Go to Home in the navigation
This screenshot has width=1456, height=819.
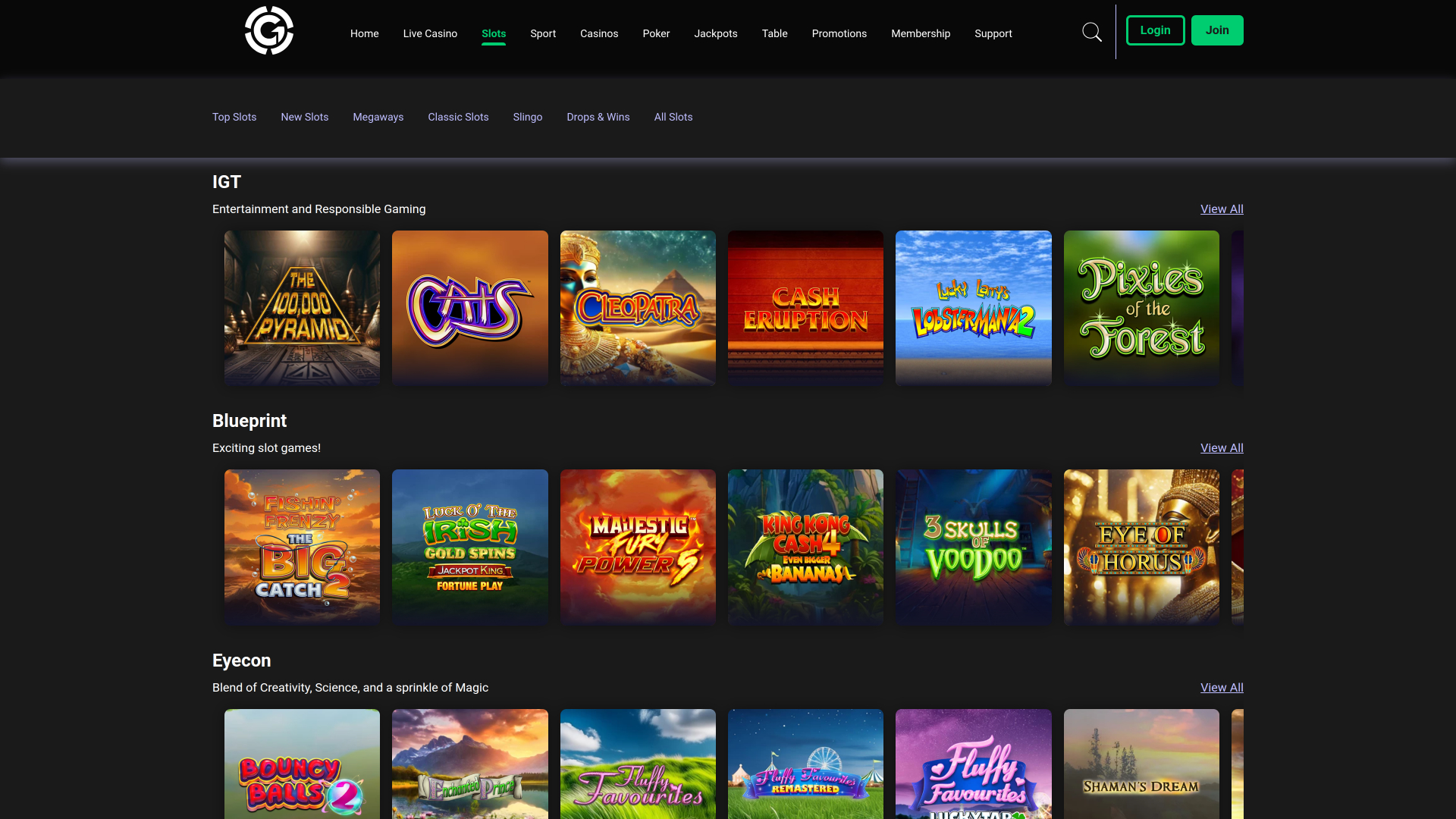[x=364, y=33]
